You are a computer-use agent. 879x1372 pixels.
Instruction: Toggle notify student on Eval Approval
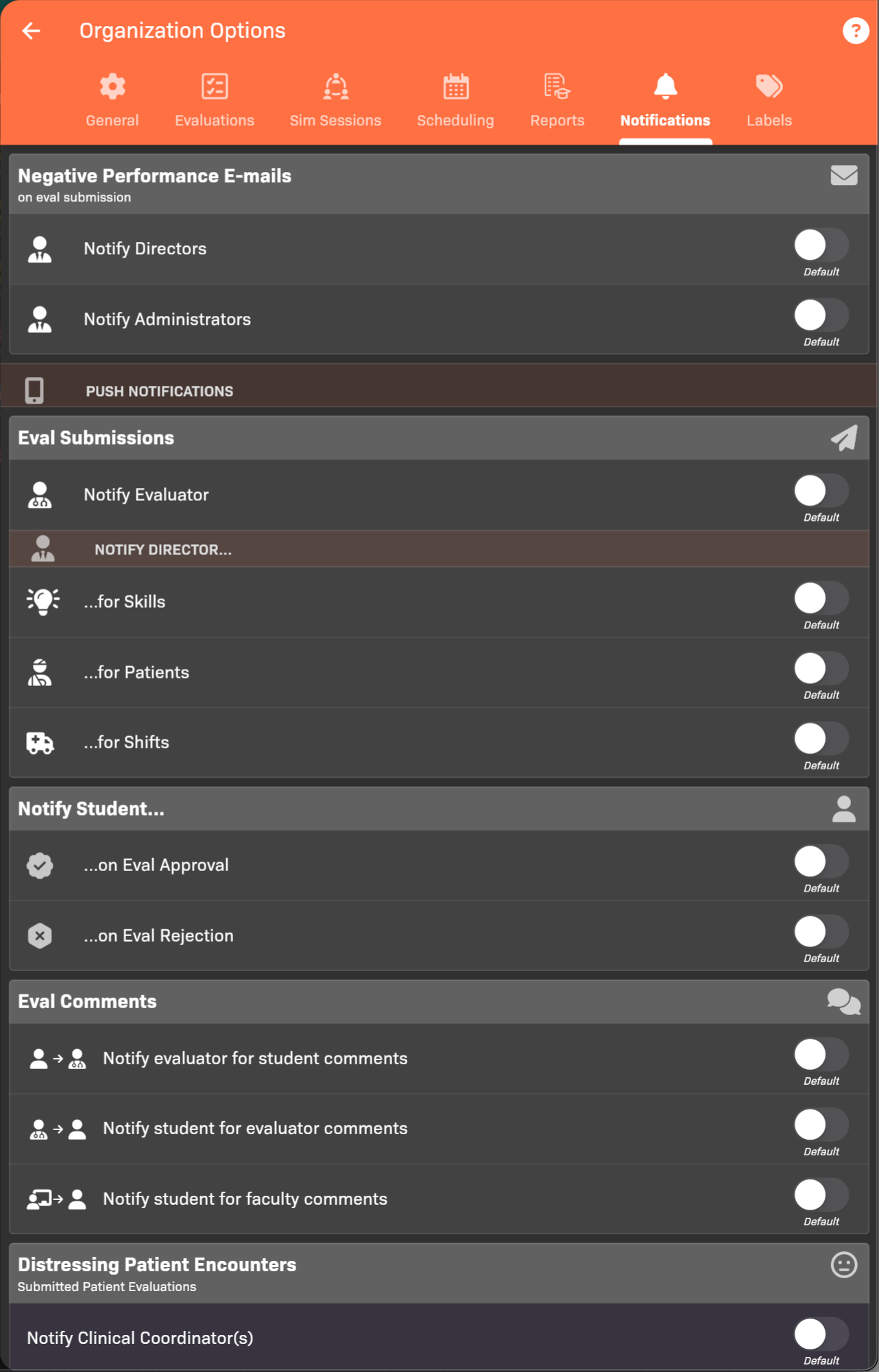821,862
